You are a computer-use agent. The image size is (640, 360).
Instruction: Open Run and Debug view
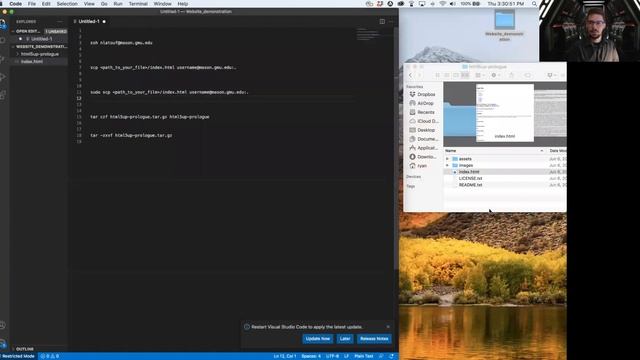2,77
